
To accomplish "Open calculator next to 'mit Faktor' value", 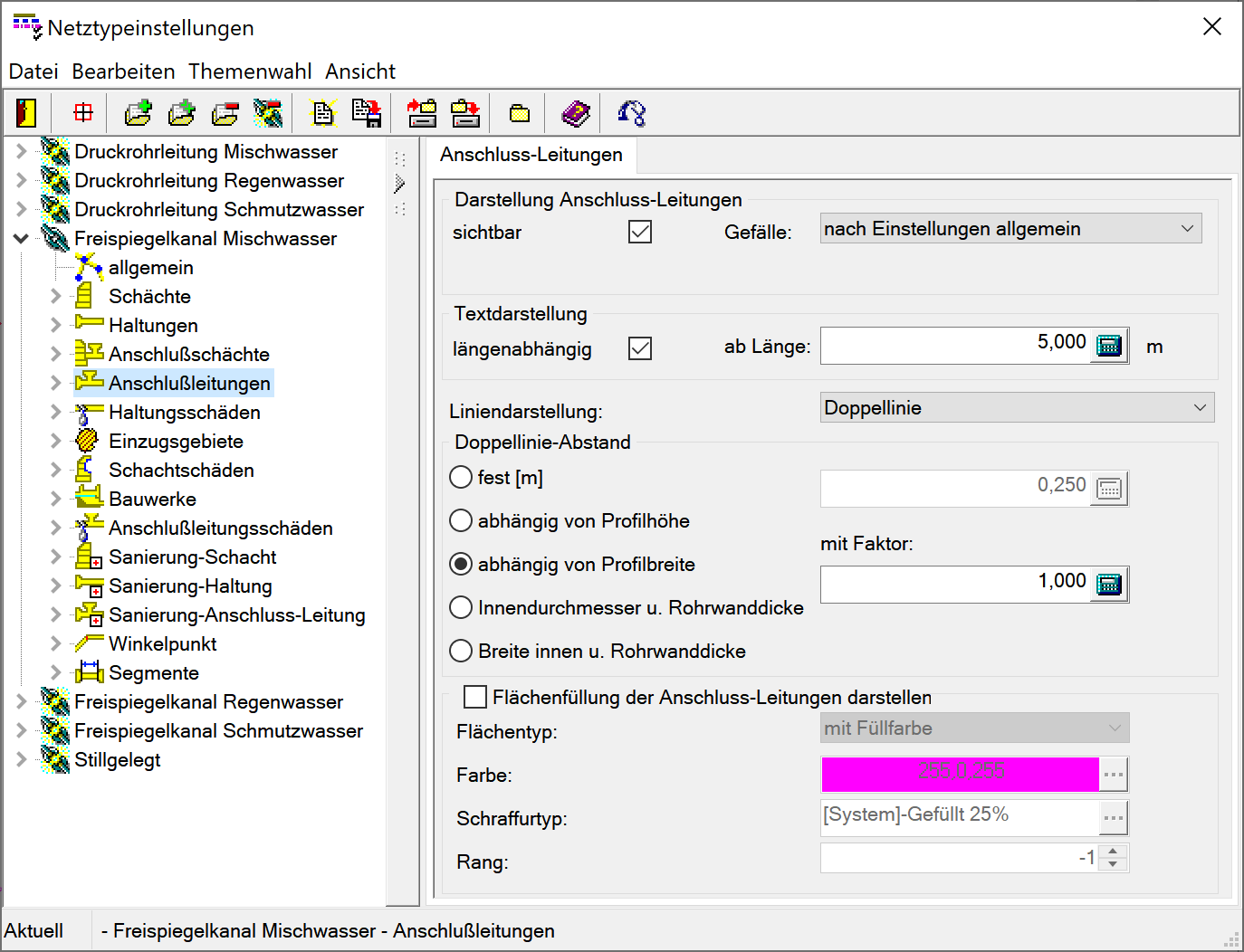I will click(x=1109, y=585).
